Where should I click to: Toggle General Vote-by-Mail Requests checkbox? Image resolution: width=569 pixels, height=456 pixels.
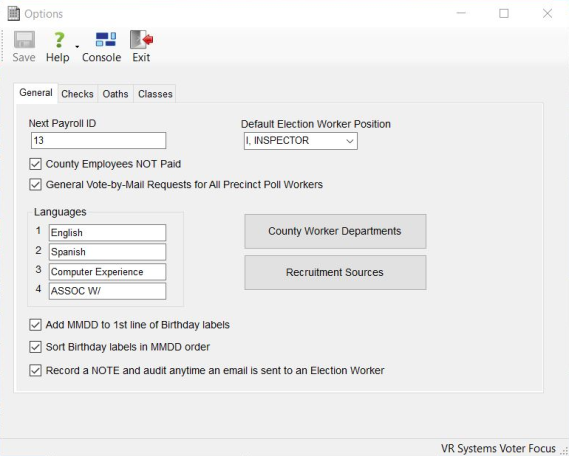(x=35, y=184)
